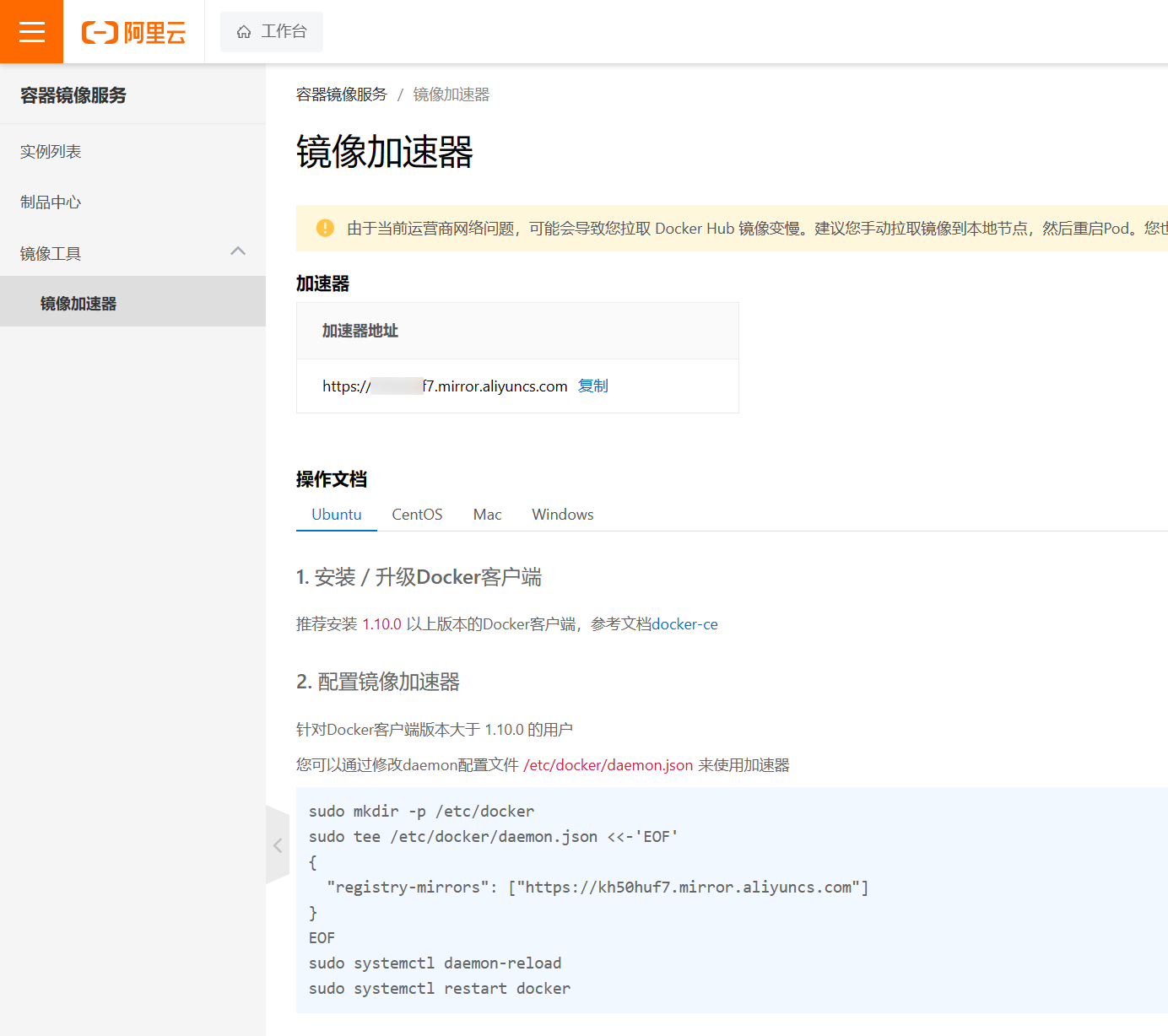Click the network notice banner text
Viewport: 1168px width, 1036px height.
pyautogui.click(x=757, y=228)
